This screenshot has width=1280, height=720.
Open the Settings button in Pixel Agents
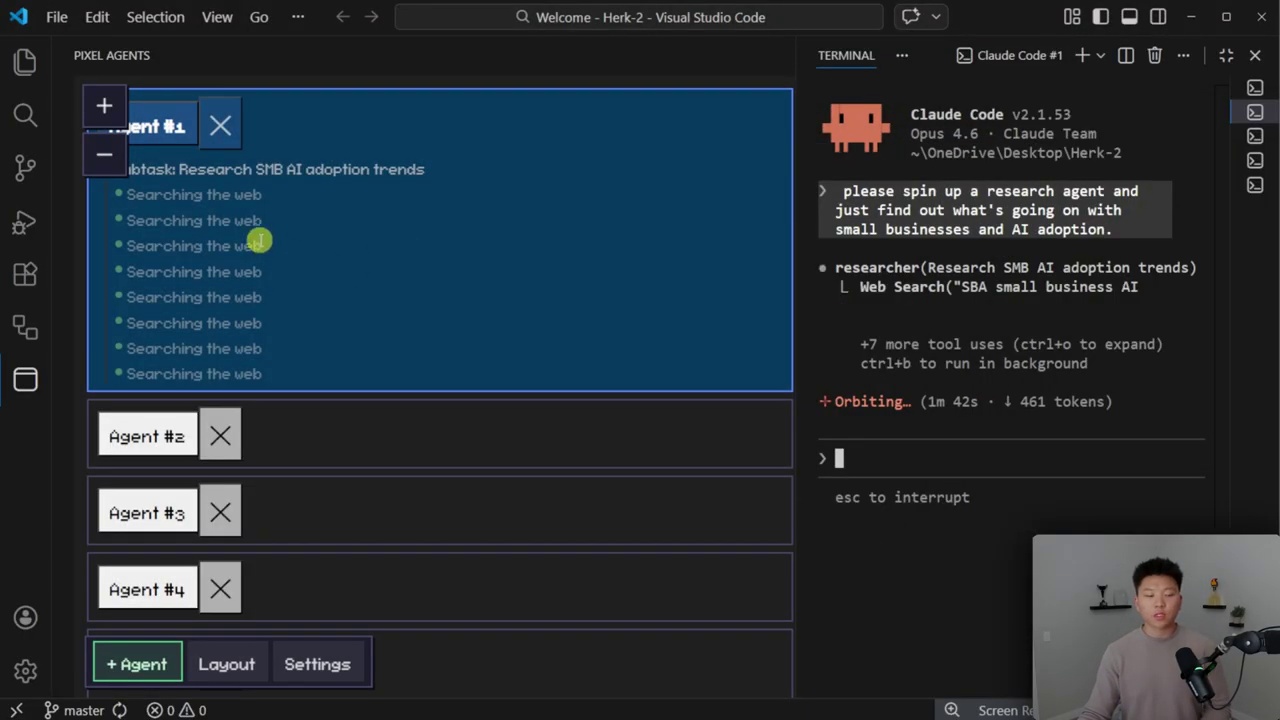click(x=317, y=664)
